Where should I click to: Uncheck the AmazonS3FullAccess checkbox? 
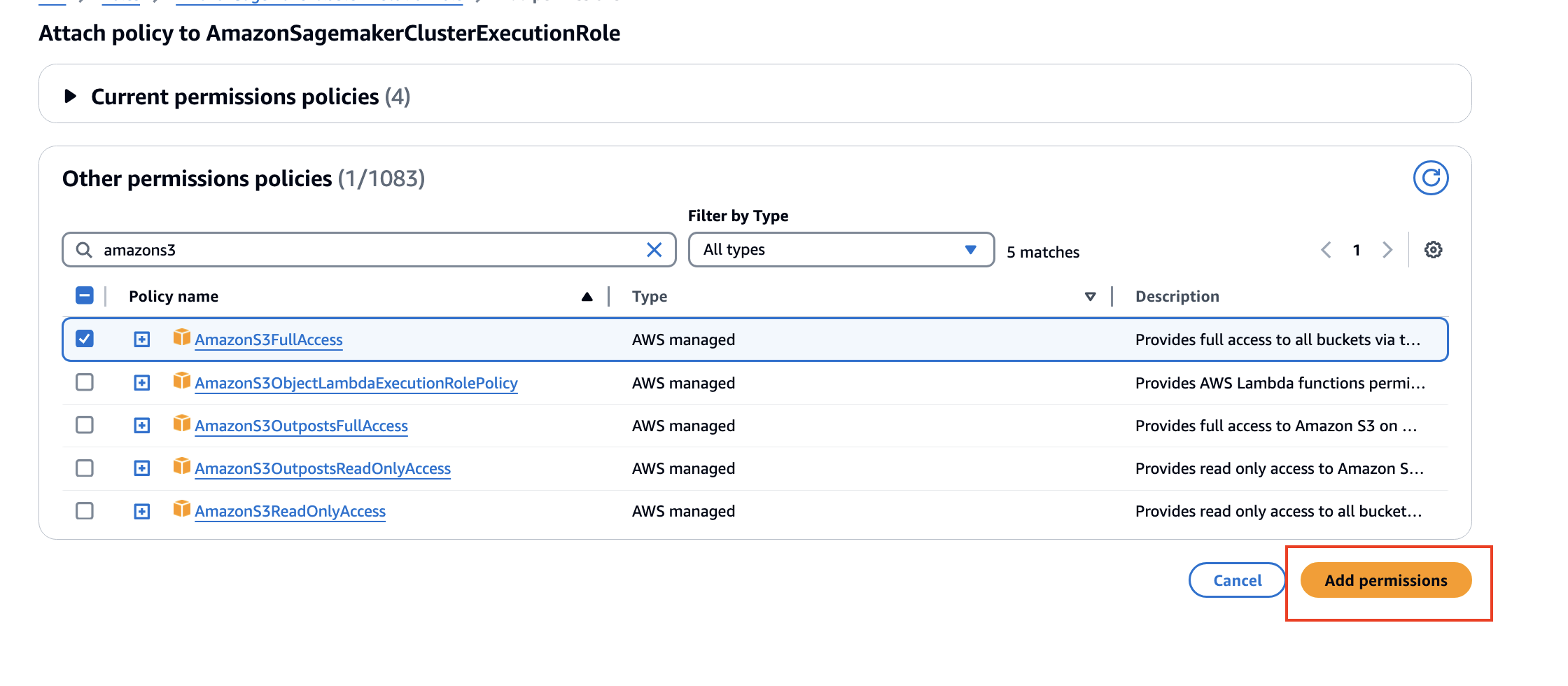point(85,339)
